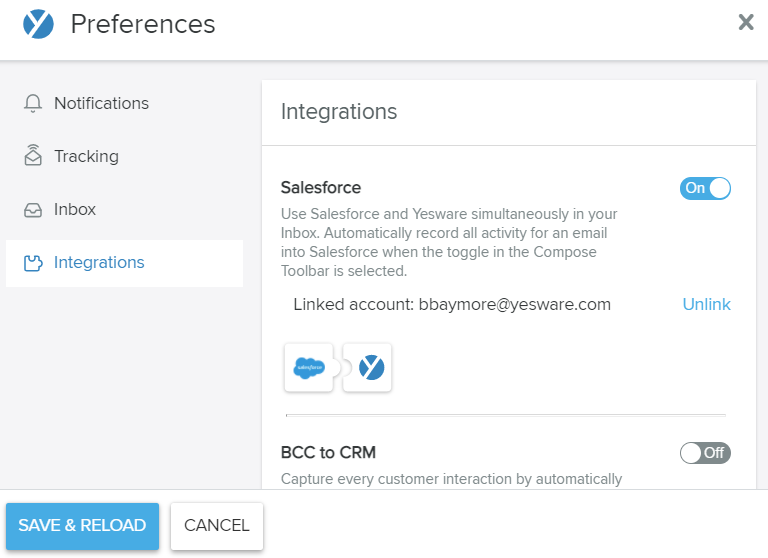This screenshot has width=768, height=558.
Task: Click the Integrations puzzle icon
Action: click(34, 263)
